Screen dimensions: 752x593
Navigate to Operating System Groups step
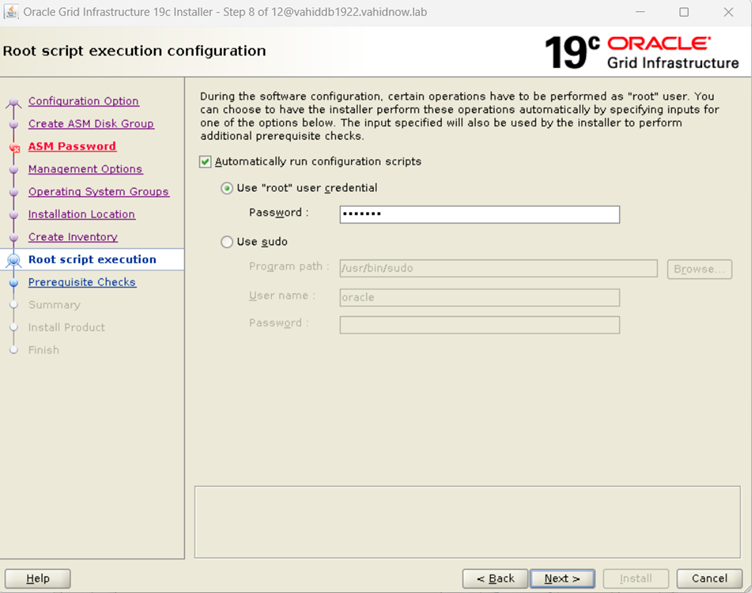[98, 192]
